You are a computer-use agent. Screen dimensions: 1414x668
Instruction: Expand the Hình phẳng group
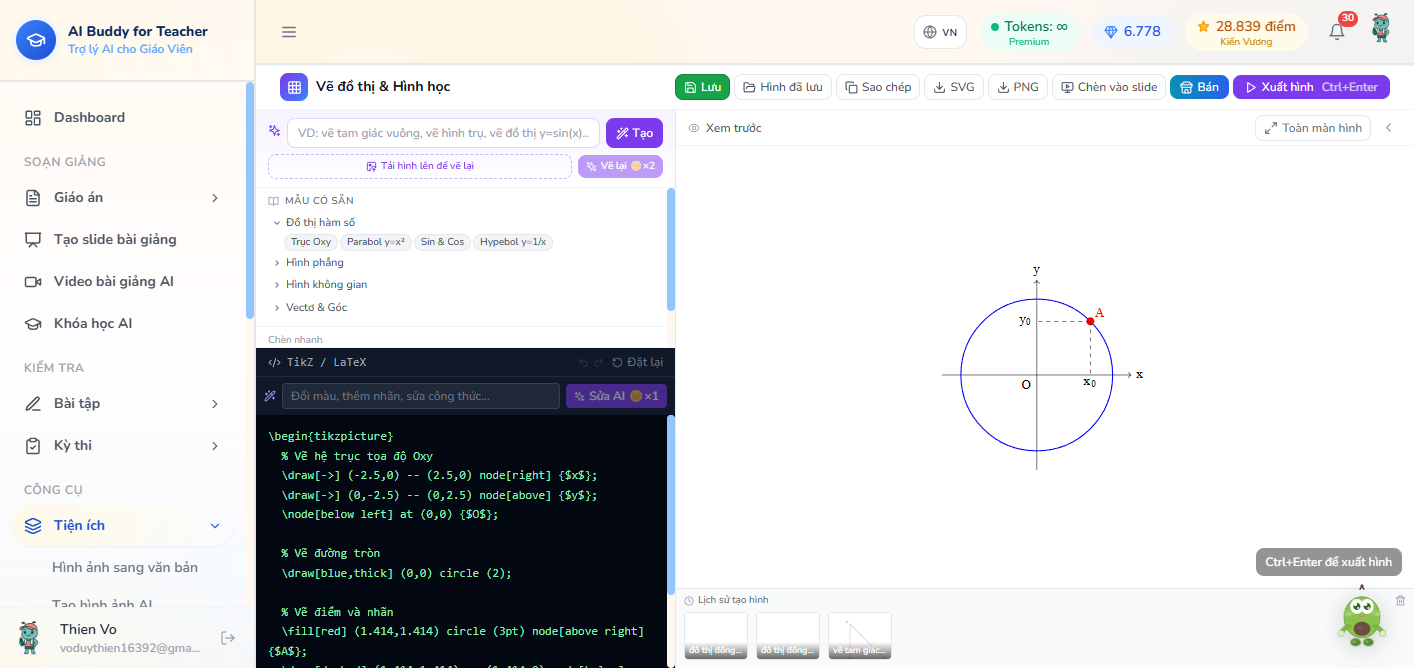coord(308,262)
